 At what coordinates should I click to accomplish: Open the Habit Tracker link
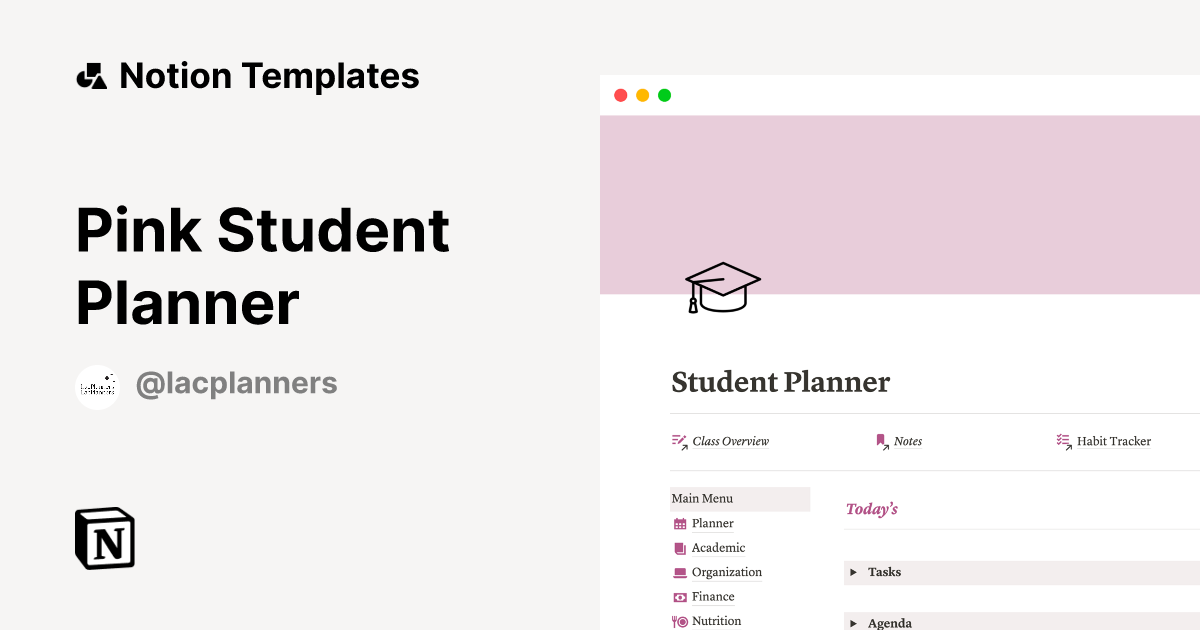pos(1113,441)
